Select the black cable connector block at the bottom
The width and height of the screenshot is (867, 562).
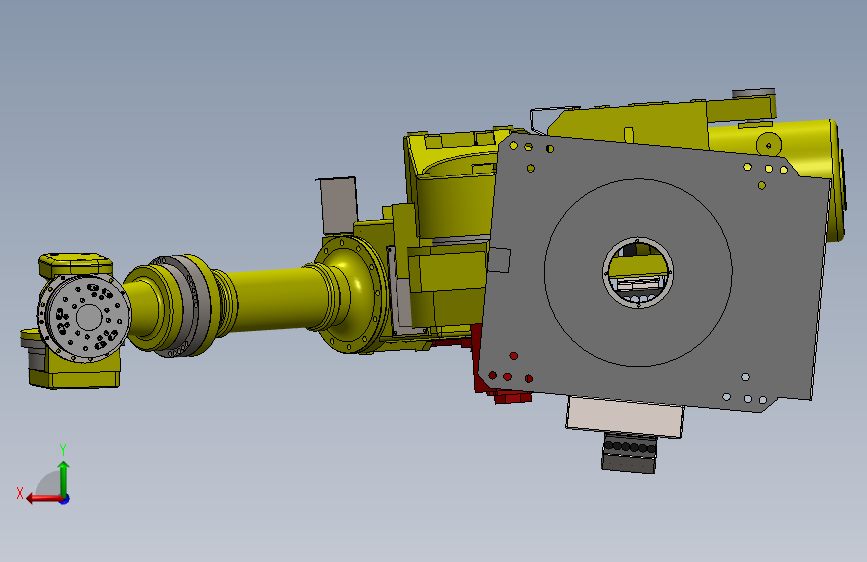pos(629,454)
